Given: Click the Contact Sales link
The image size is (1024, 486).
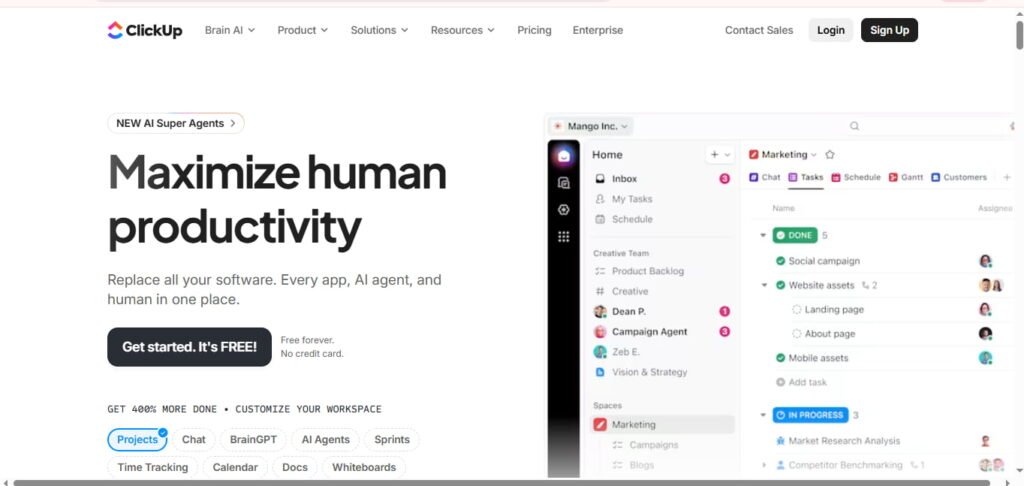Looking at the screenshot, I should 759,30.
